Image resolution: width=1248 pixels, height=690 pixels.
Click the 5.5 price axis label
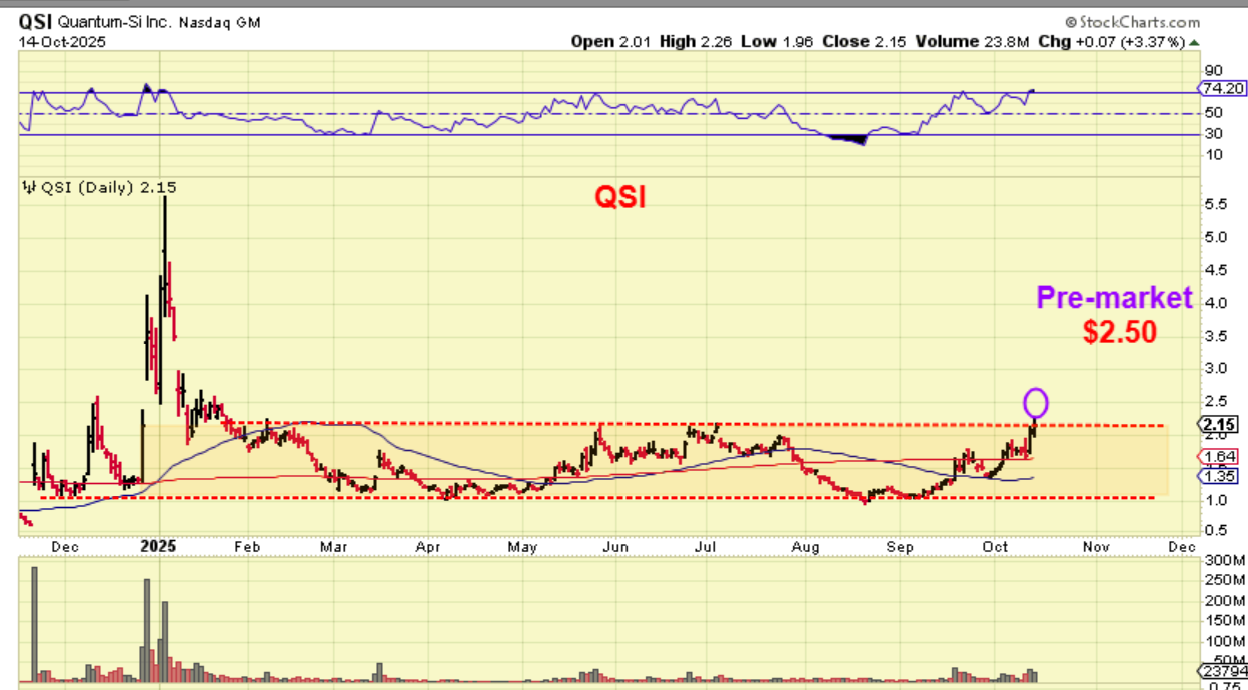pos(1217,204)
